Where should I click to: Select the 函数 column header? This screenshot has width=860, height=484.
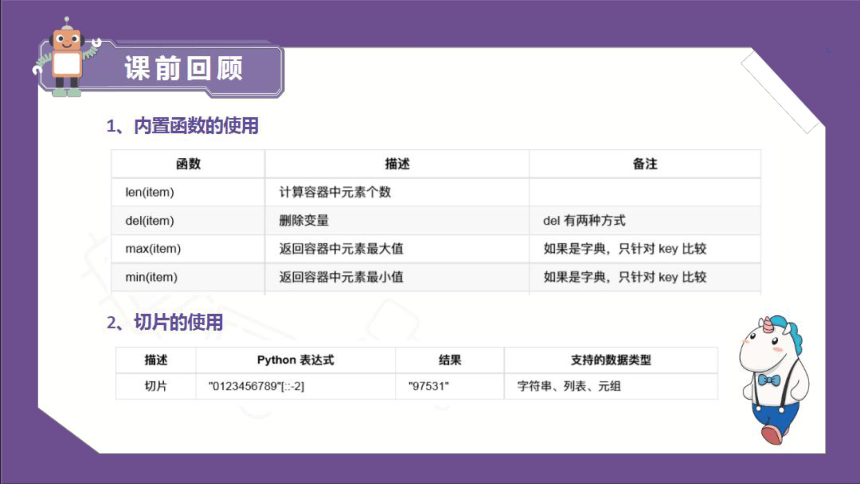click(x=188, y=164)
